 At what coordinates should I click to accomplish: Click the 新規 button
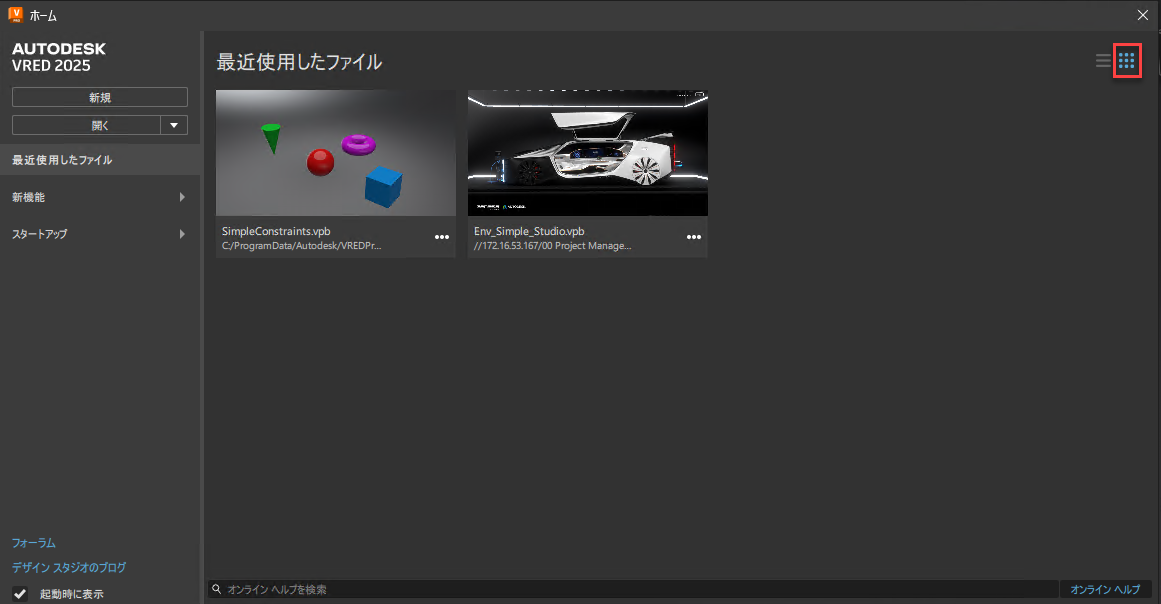(x=99, y=96)
